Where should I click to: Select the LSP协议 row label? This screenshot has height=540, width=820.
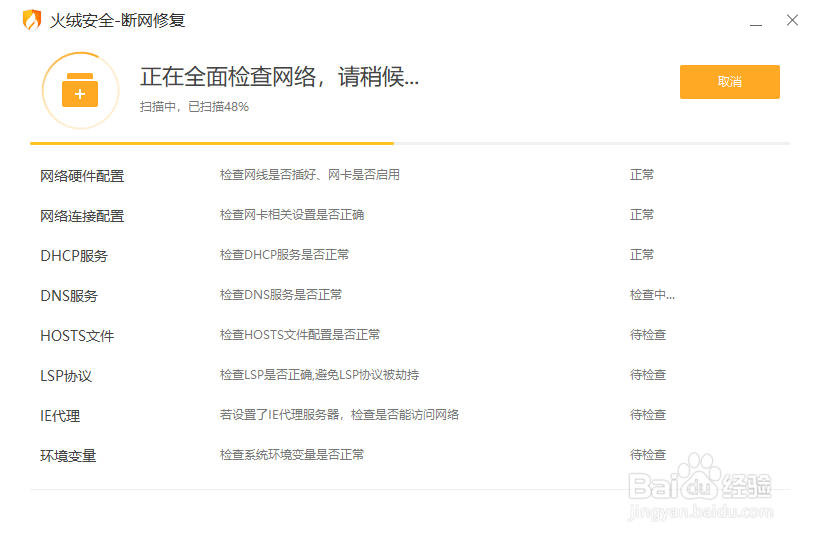coord(66,376)
